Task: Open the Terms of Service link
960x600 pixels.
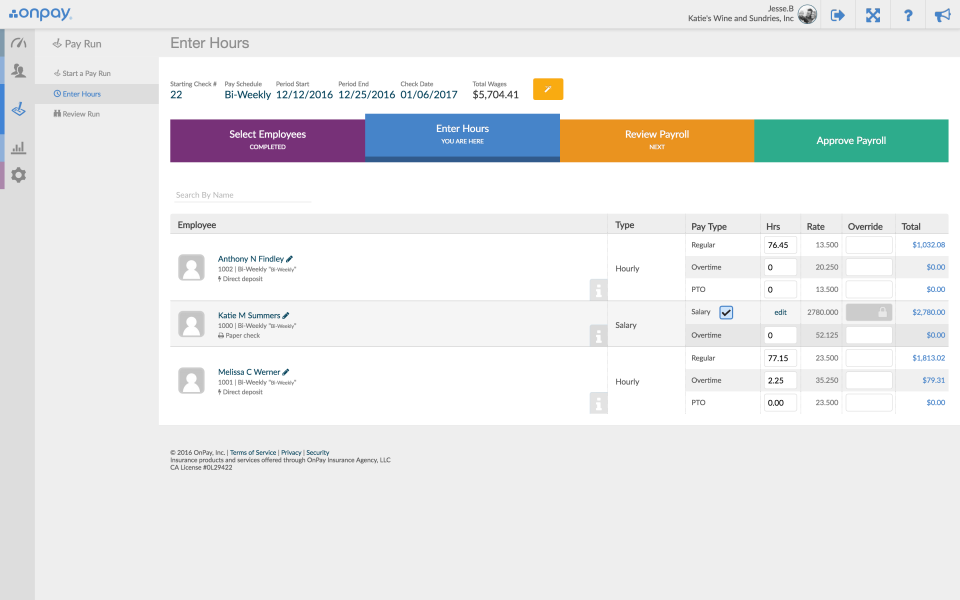Action: (253, 452)
